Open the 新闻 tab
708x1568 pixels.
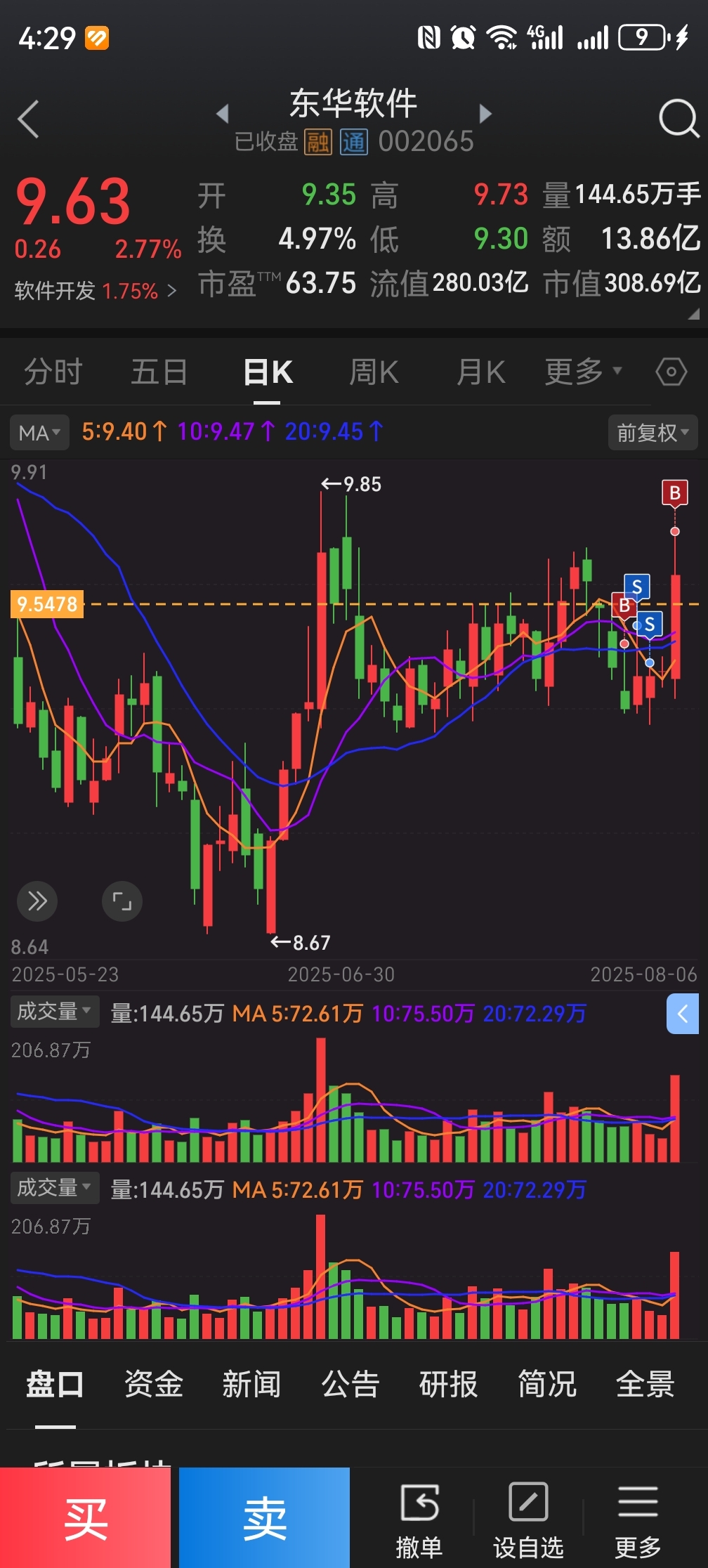tap(251, 1384)
